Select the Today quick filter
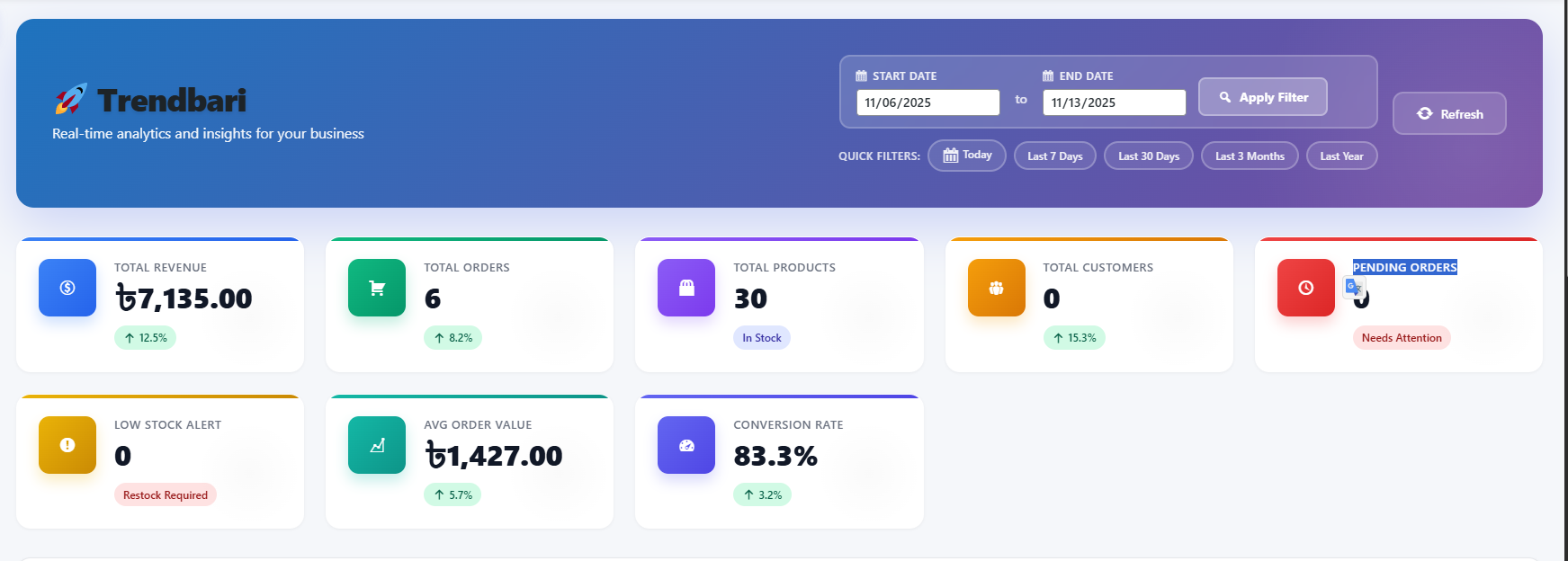The width and height of the screenshot is (1568, 561). pyautogui.click(x=966, y=156)
